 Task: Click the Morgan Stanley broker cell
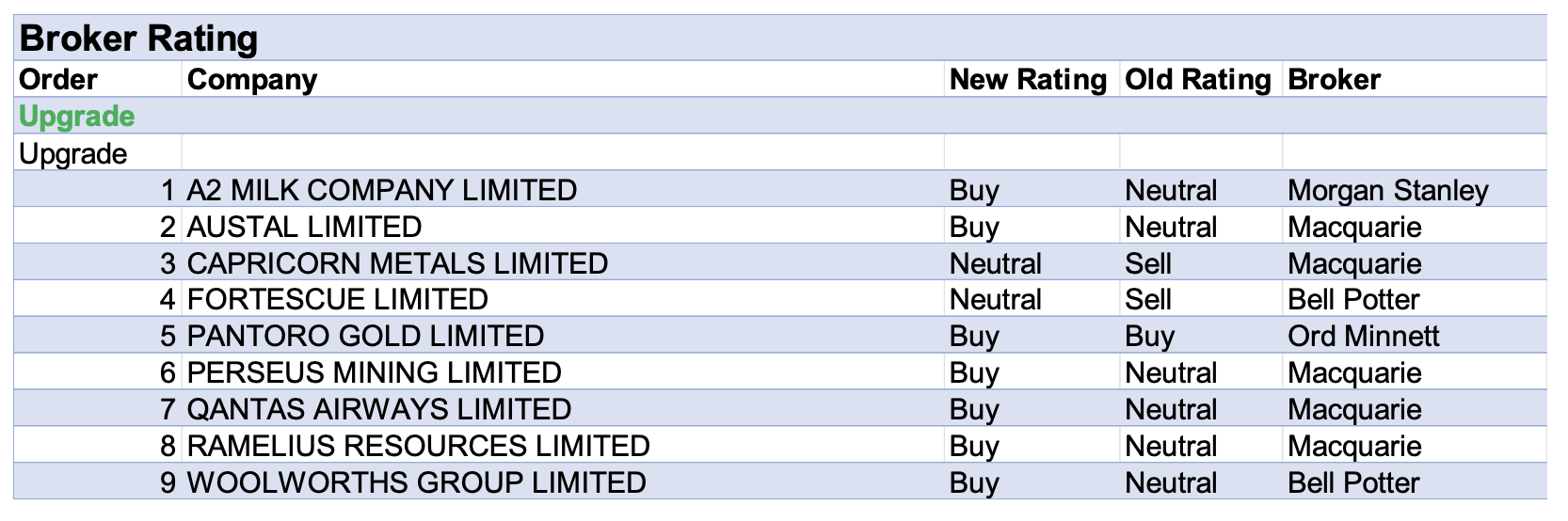point(1387,190)
